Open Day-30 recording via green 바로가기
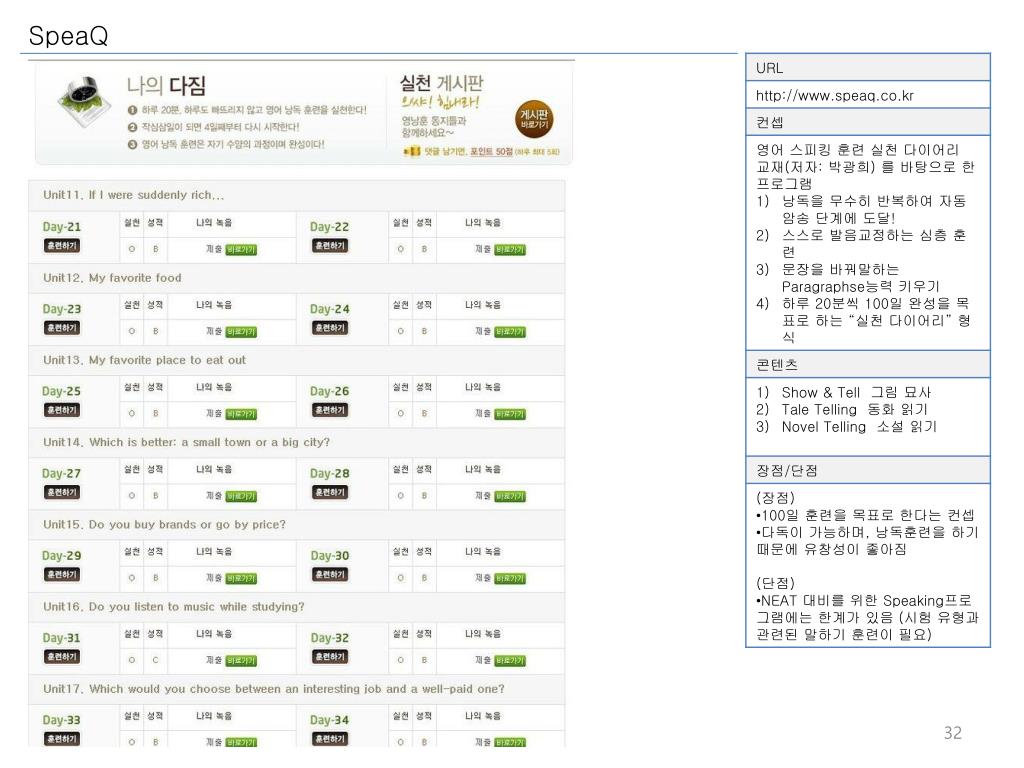The height and width of the screenshot is (768, 1024). (509, 579)
